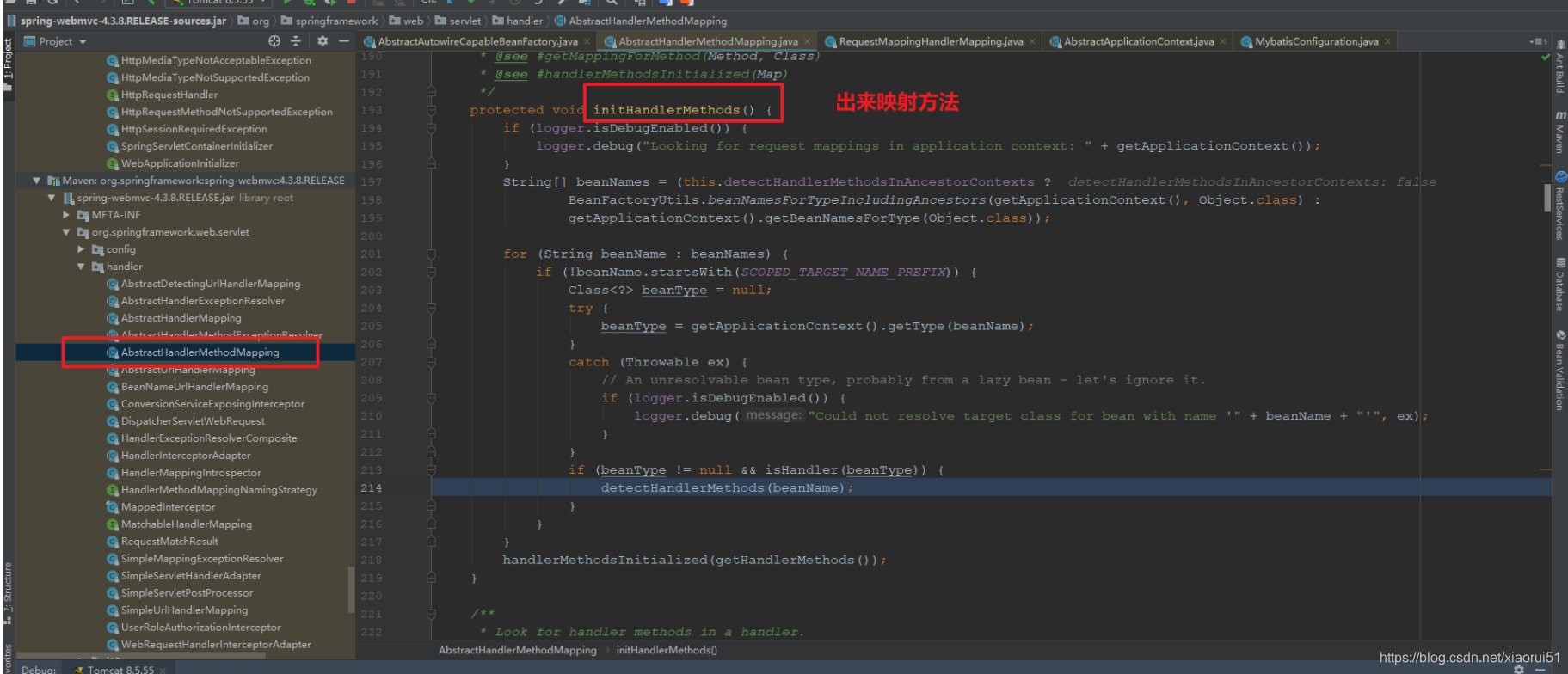
Task: Click the SCOPED_TARGET_NAME_PREFIX constant
Action: (843, 273)
